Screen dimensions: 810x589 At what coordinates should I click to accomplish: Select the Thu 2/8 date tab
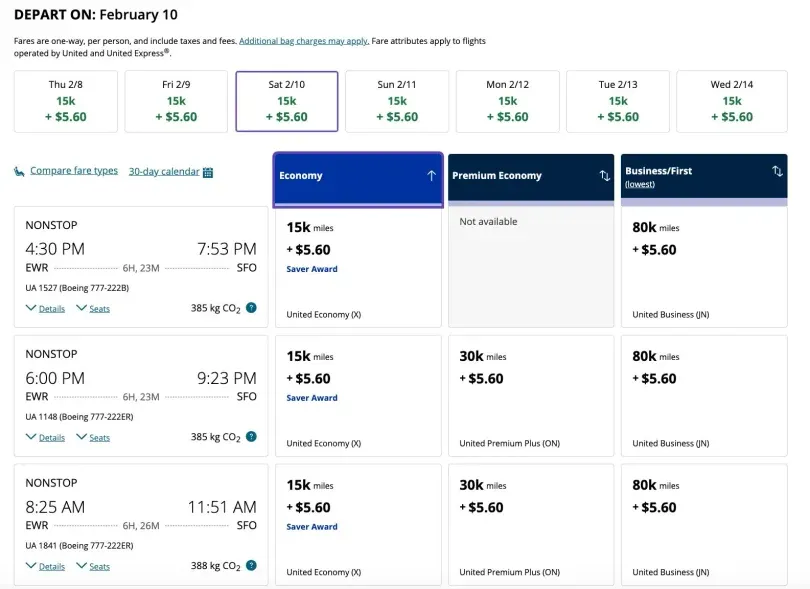tap(66, 101)
